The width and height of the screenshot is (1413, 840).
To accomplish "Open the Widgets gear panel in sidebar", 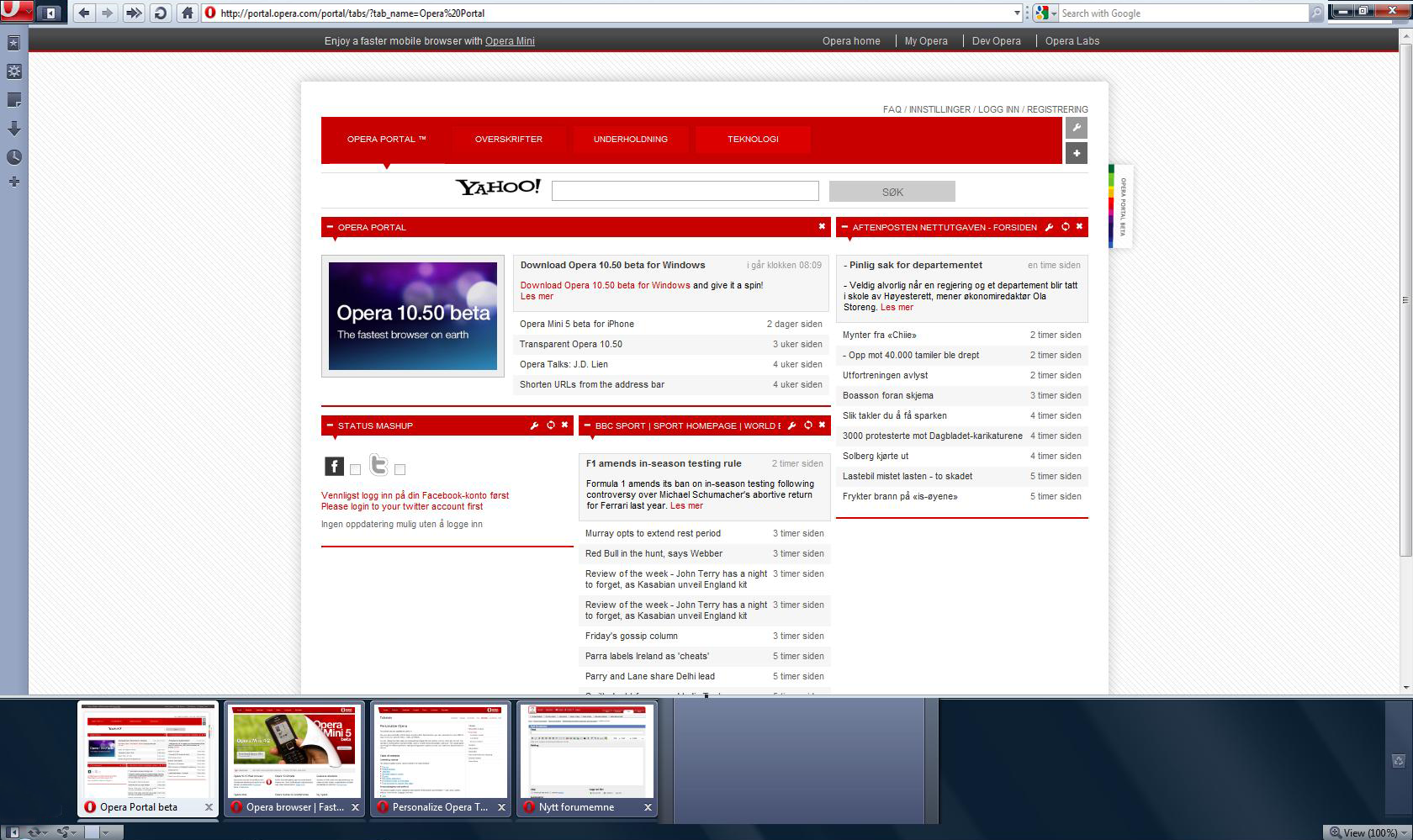I will click(13, 71).
